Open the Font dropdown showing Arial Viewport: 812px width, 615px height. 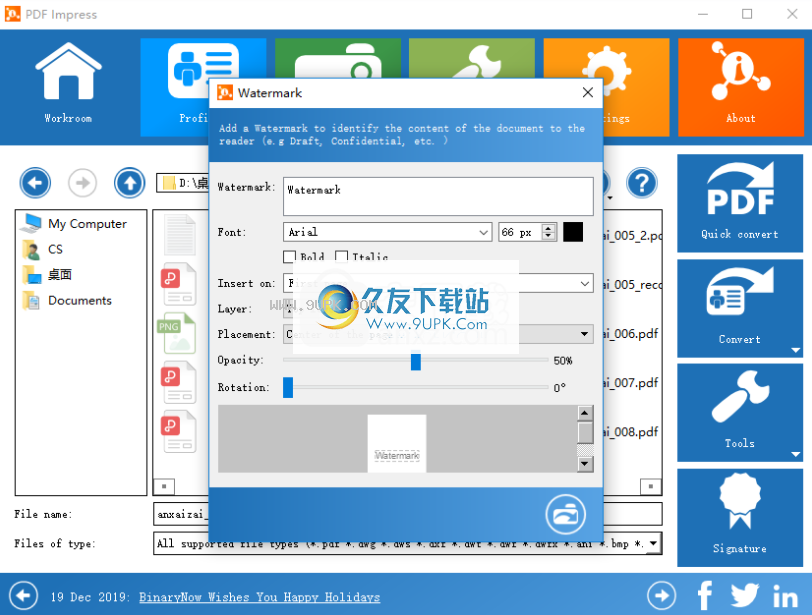point(387,232)
